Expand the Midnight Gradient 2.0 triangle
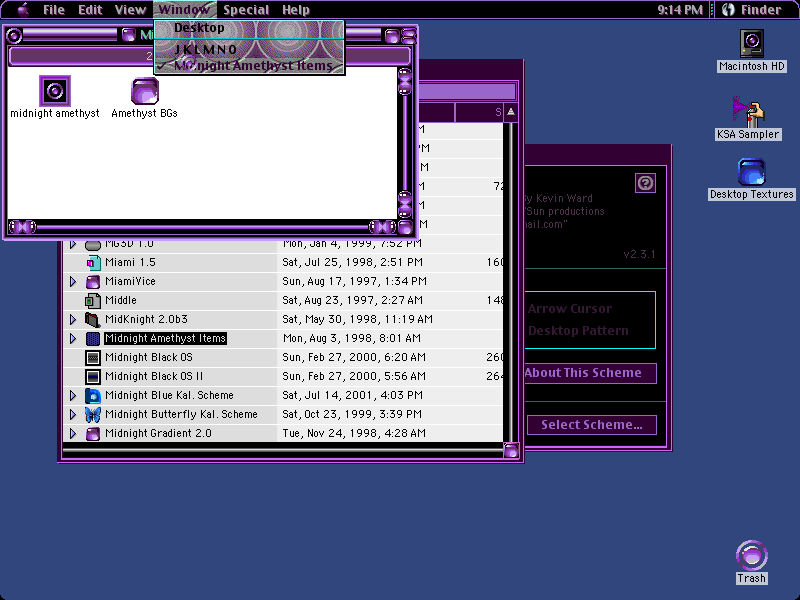 [x=73, y=434]
